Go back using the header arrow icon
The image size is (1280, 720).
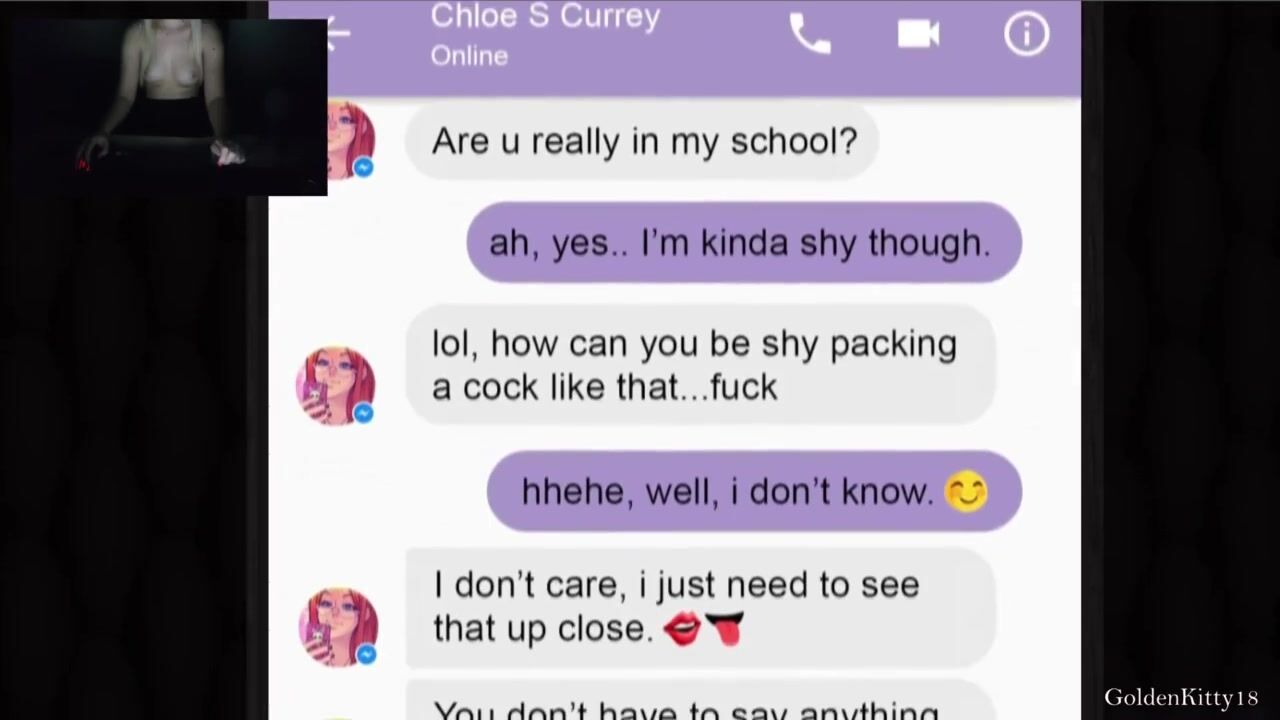[339, 33]
